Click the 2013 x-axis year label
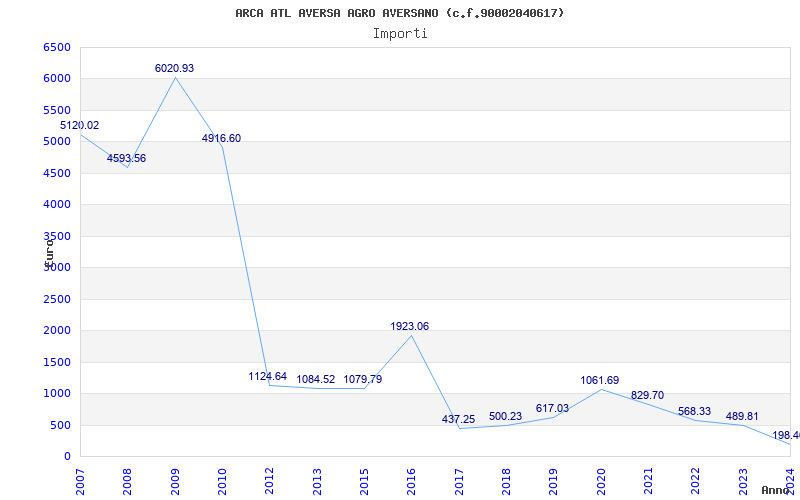800x500 pixels. 317,482
